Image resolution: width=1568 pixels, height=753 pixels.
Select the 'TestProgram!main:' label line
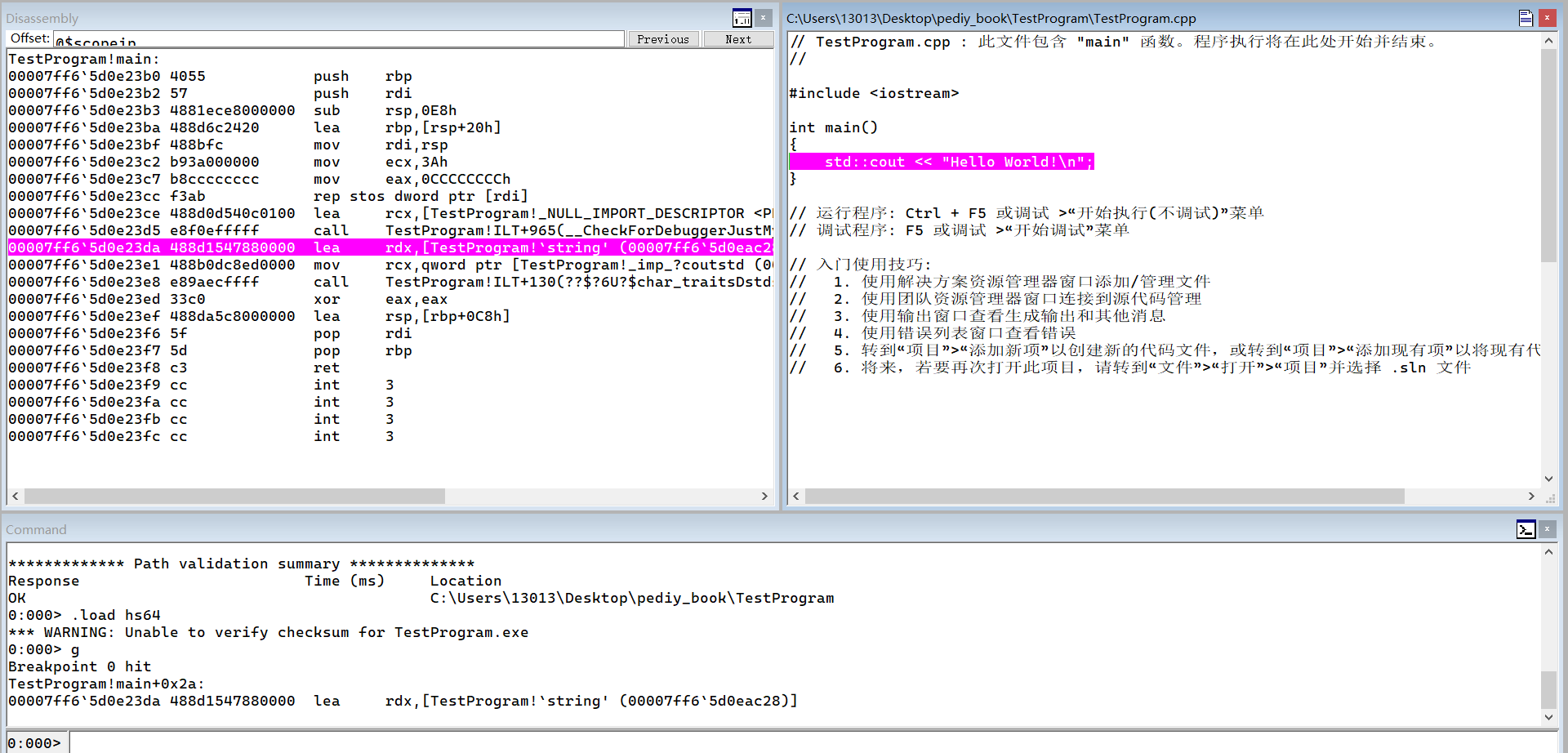pyautogui.click(x=84, y=59)
